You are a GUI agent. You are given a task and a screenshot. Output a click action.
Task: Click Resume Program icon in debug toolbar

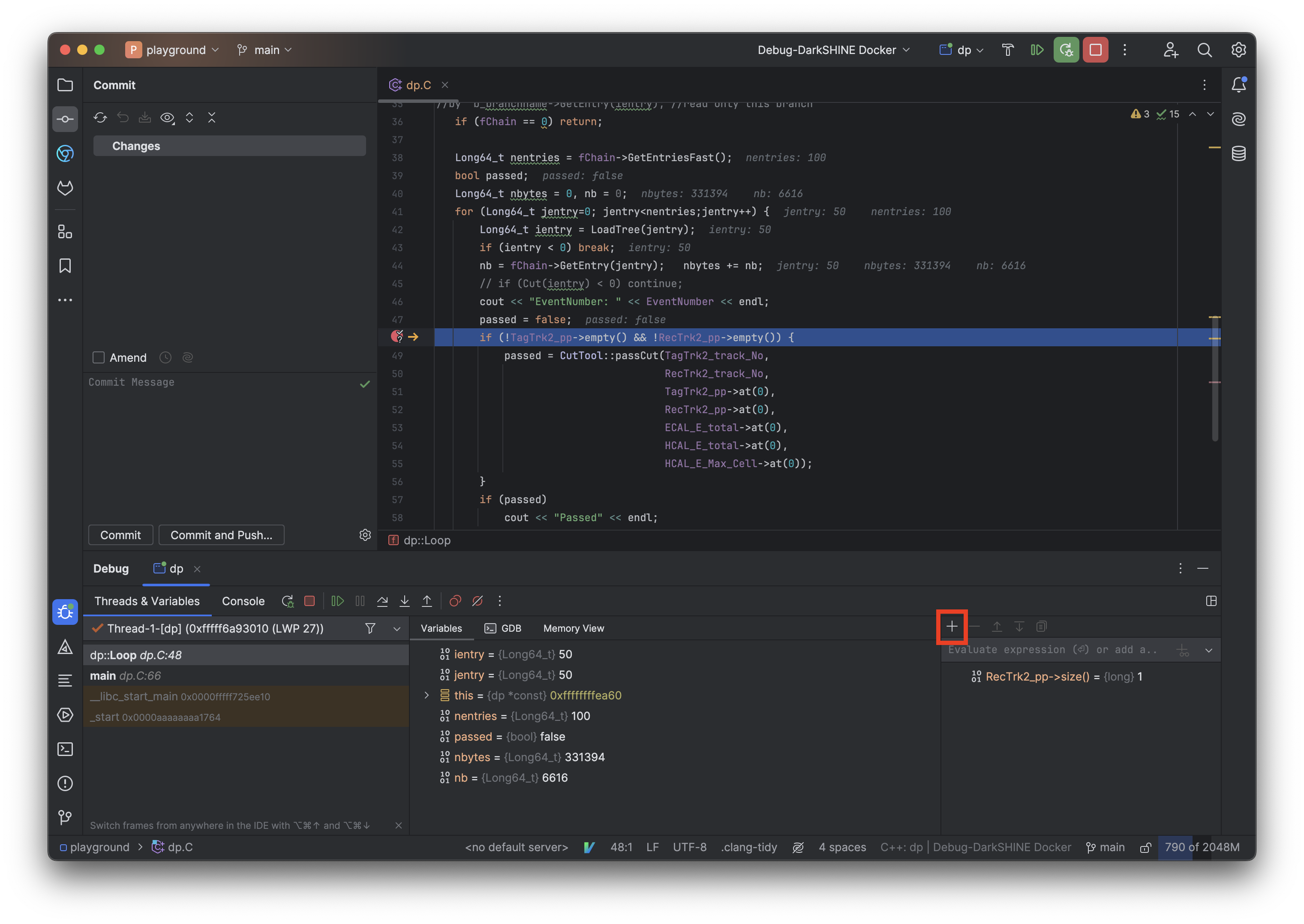click(x=337, y=601)
